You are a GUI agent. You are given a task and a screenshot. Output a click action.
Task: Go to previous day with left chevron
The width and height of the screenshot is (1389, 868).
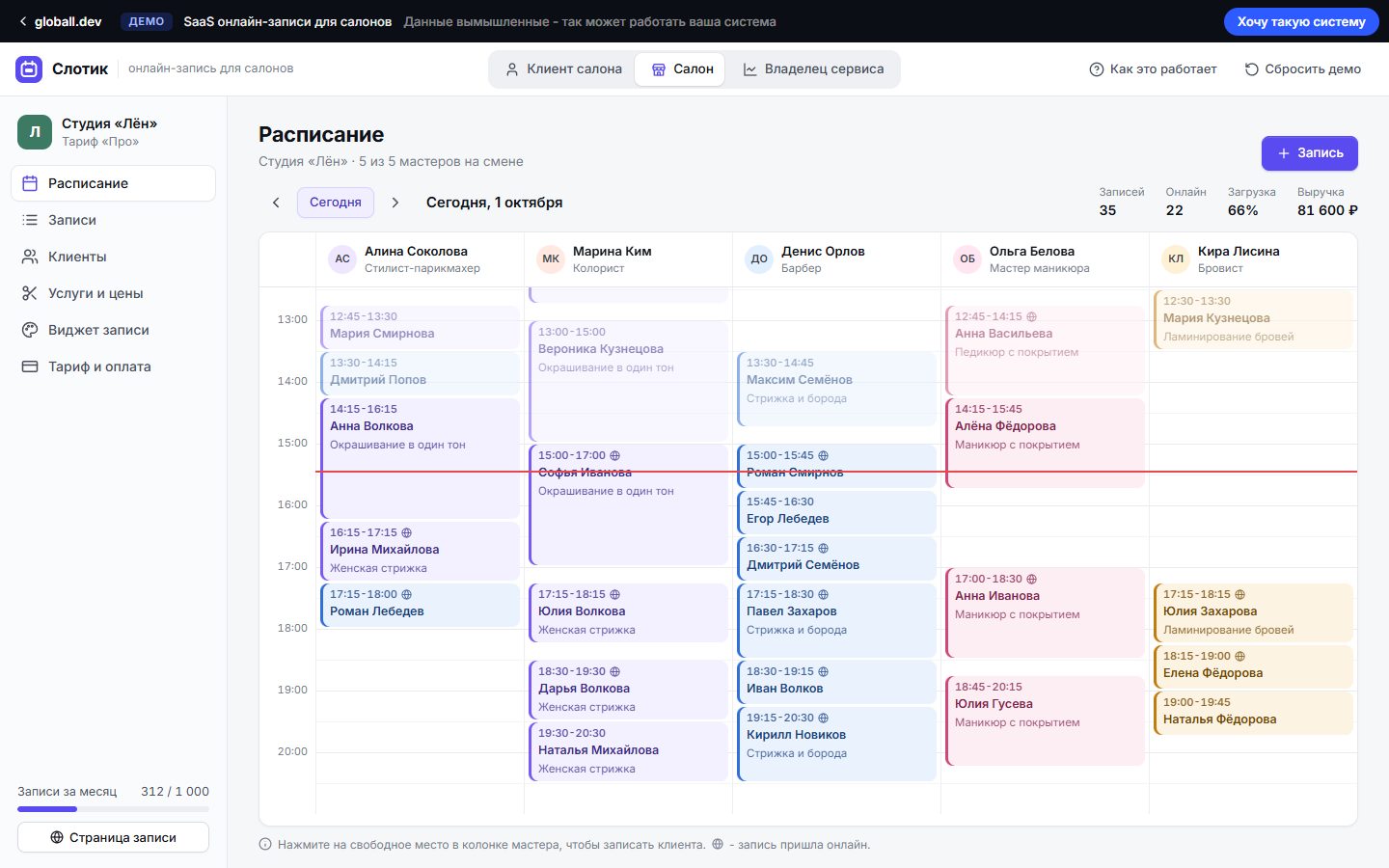[276, 203]
